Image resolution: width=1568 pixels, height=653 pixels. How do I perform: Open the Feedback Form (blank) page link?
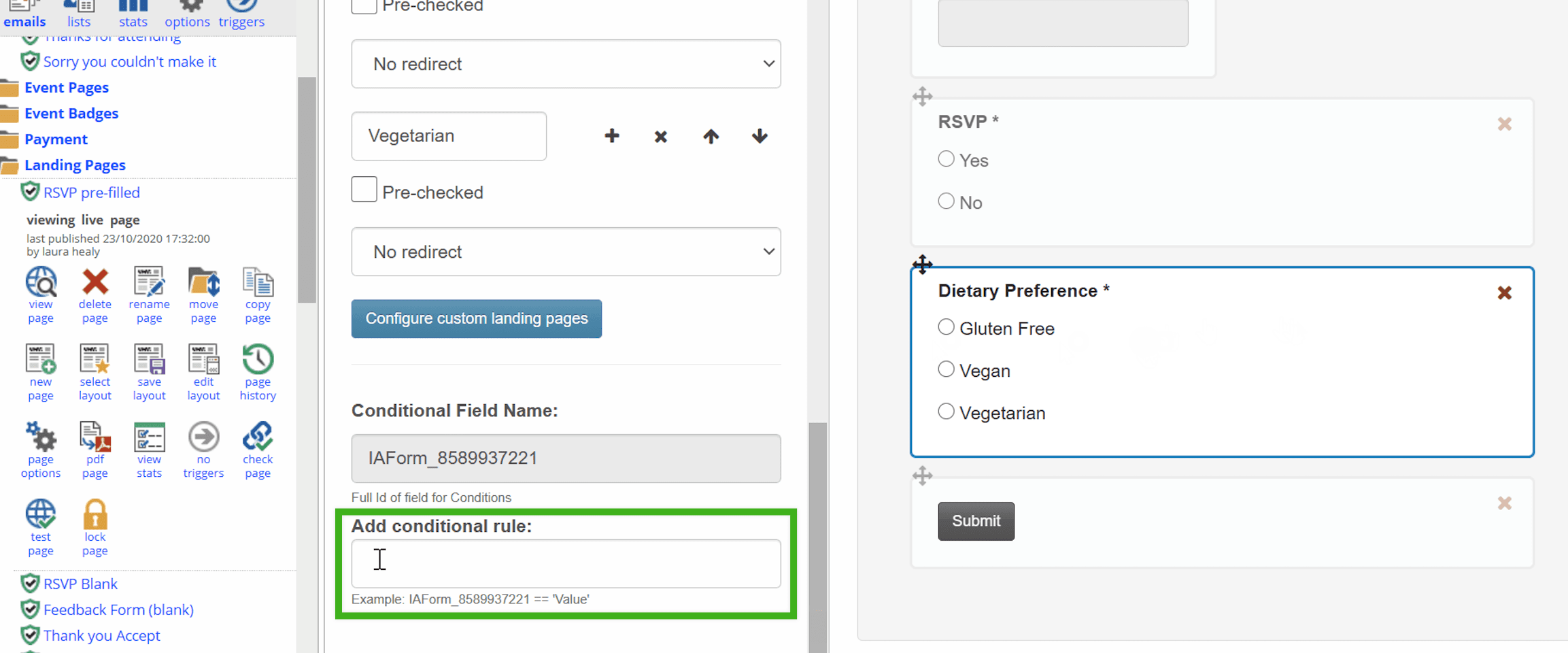click(118, 610)
